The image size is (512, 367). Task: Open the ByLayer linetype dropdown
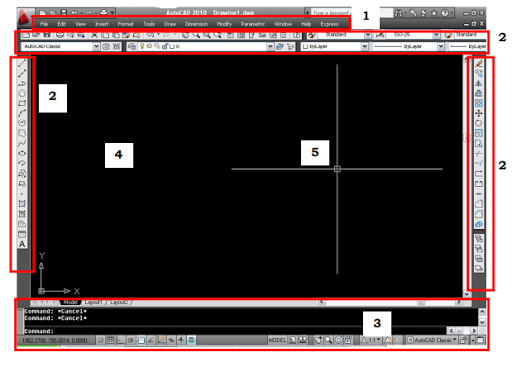tap(441, 46)
